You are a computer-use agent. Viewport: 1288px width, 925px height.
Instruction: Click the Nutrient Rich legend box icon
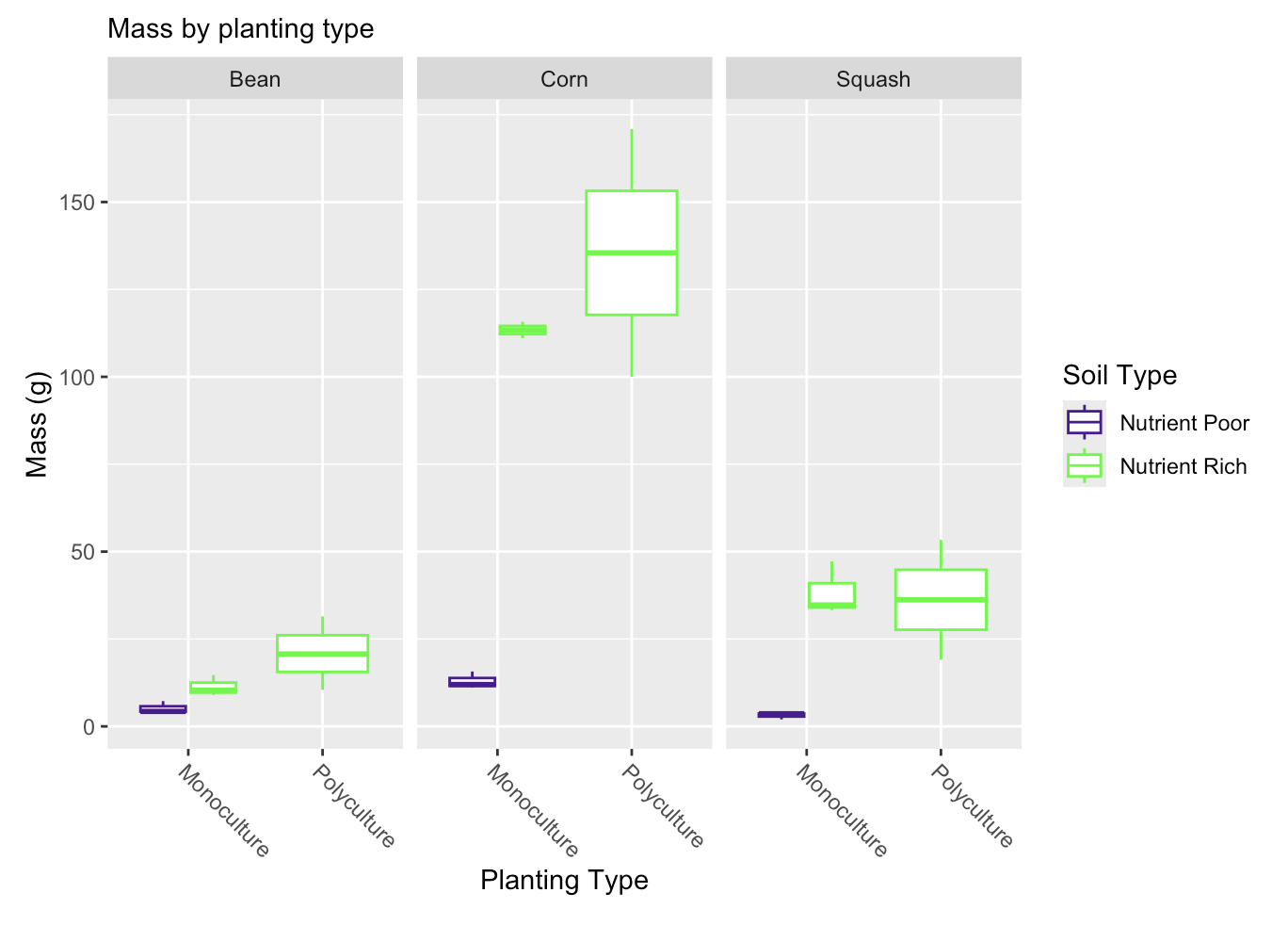(x=1084, y=465)
